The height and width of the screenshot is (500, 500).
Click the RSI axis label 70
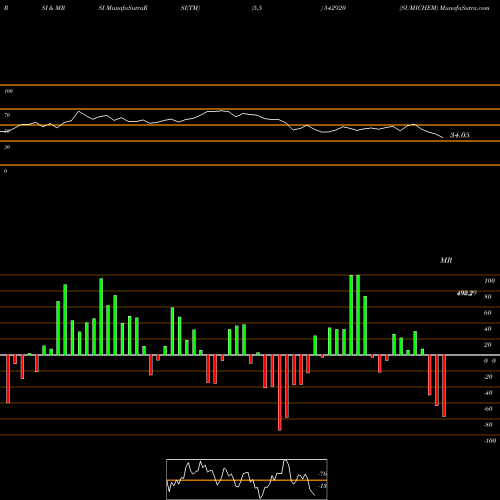pyautogui.click(x=7, y=115)
